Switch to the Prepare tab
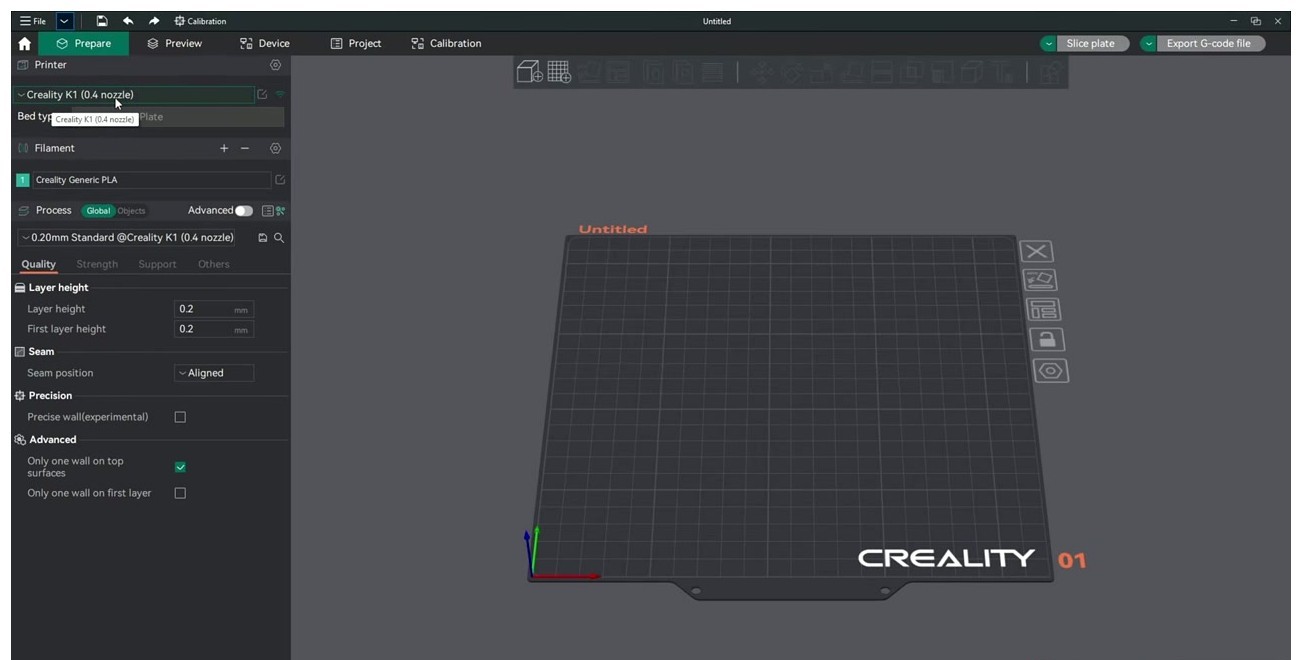 click(84, 44)
